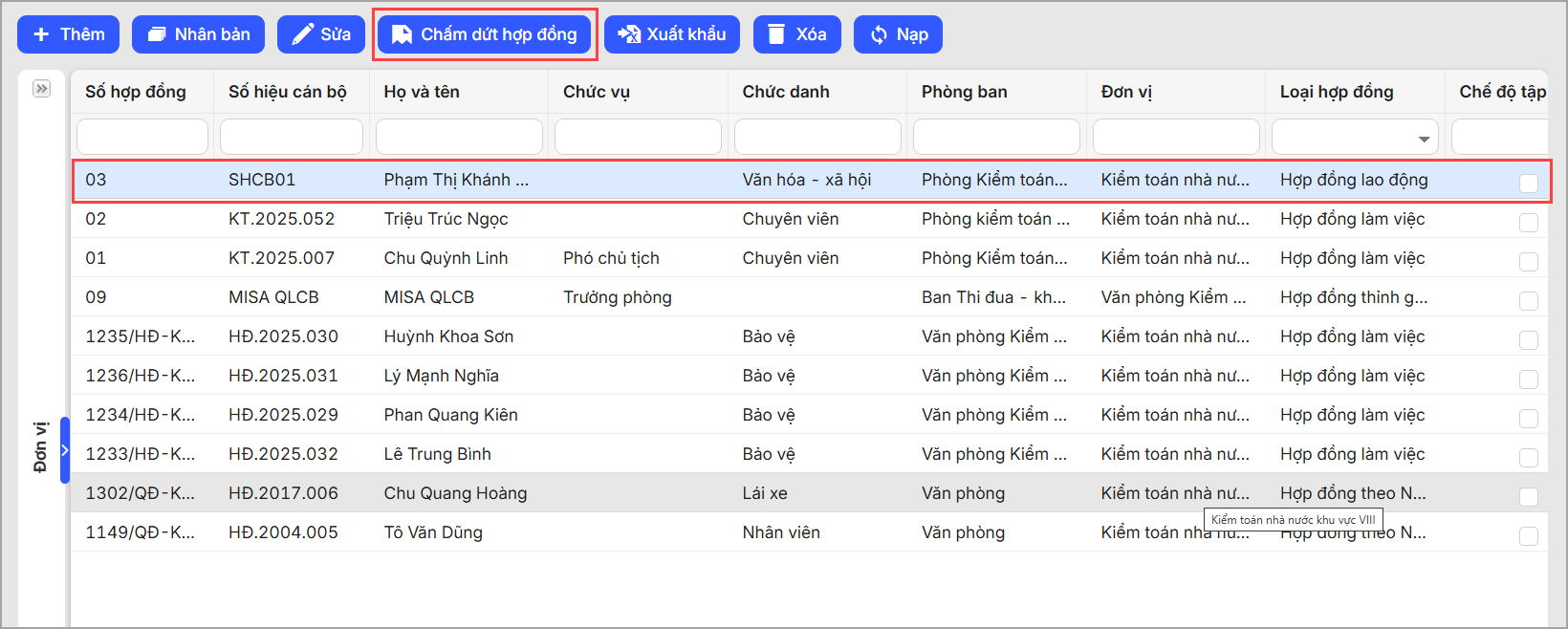
Task: Click the Chức danh filter input box
Action: [817, 137]
